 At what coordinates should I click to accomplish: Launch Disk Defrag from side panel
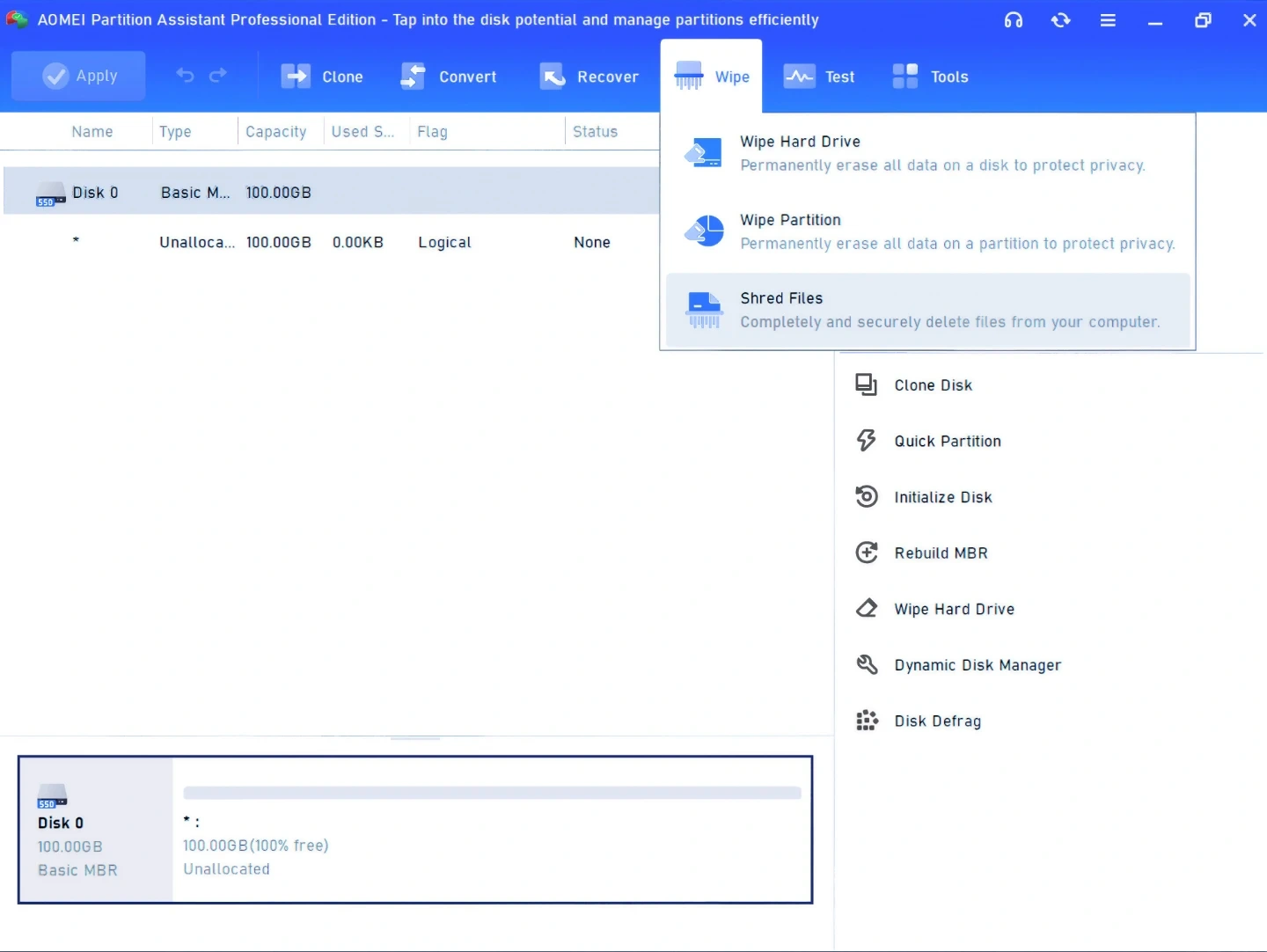click(x=937, y=721)
